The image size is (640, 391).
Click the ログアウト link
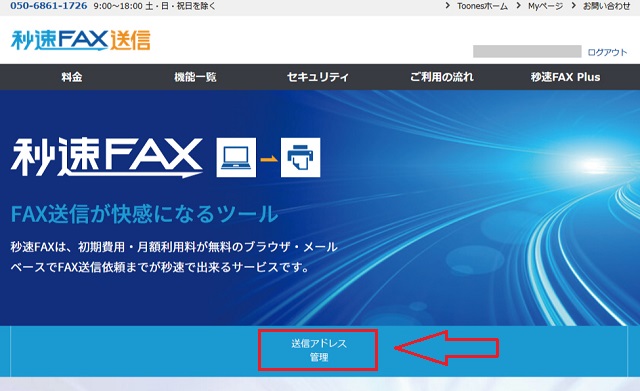(x=607, y=52)
